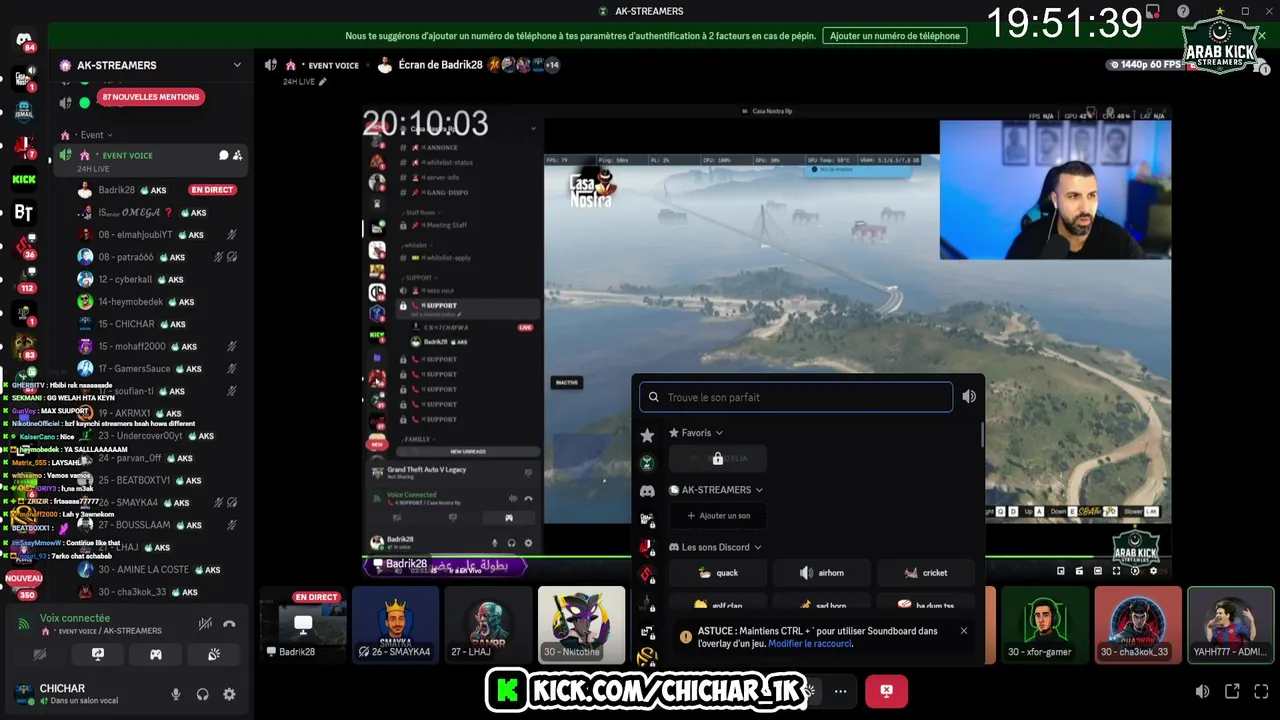Select 30 - xfor-gamer participant tile
The height and width of the screenshot is (720, 1280).
click(x=1045, y=625)
